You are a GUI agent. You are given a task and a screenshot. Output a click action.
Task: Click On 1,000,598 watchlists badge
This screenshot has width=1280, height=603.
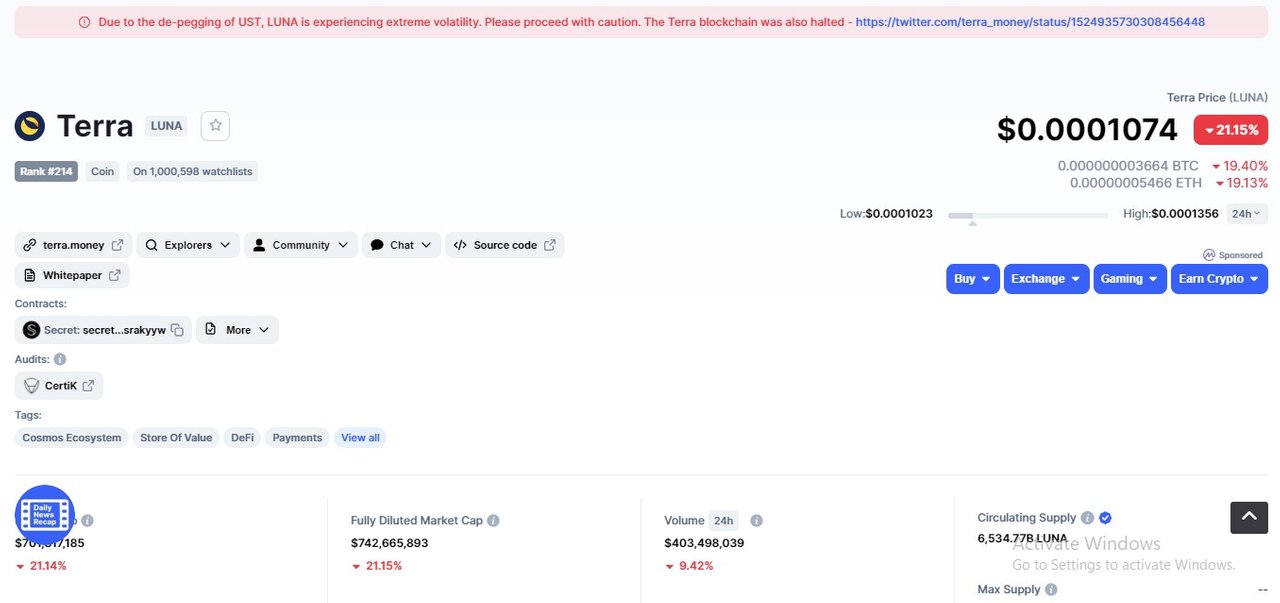(193, 172)
